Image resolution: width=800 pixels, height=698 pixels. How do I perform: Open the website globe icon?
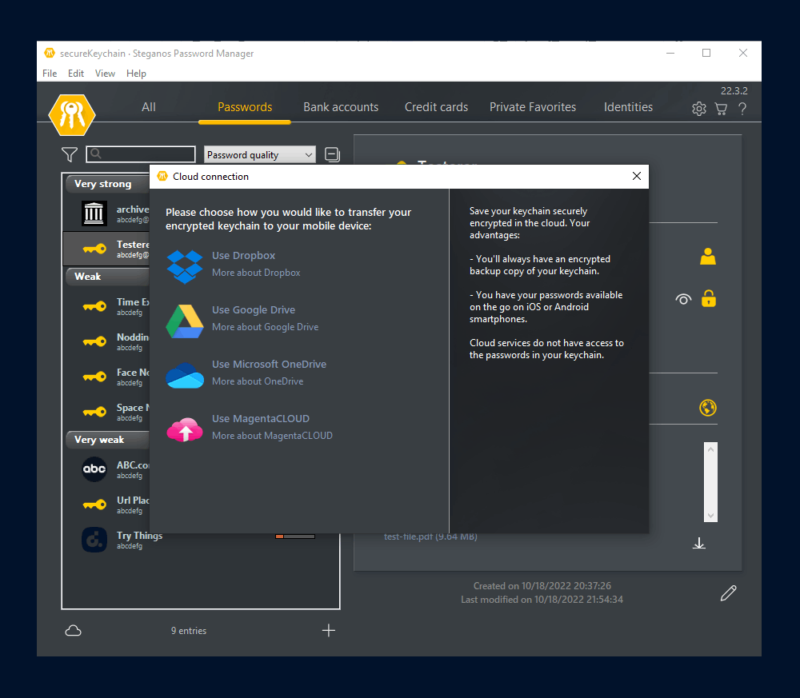tap(708, 408)
